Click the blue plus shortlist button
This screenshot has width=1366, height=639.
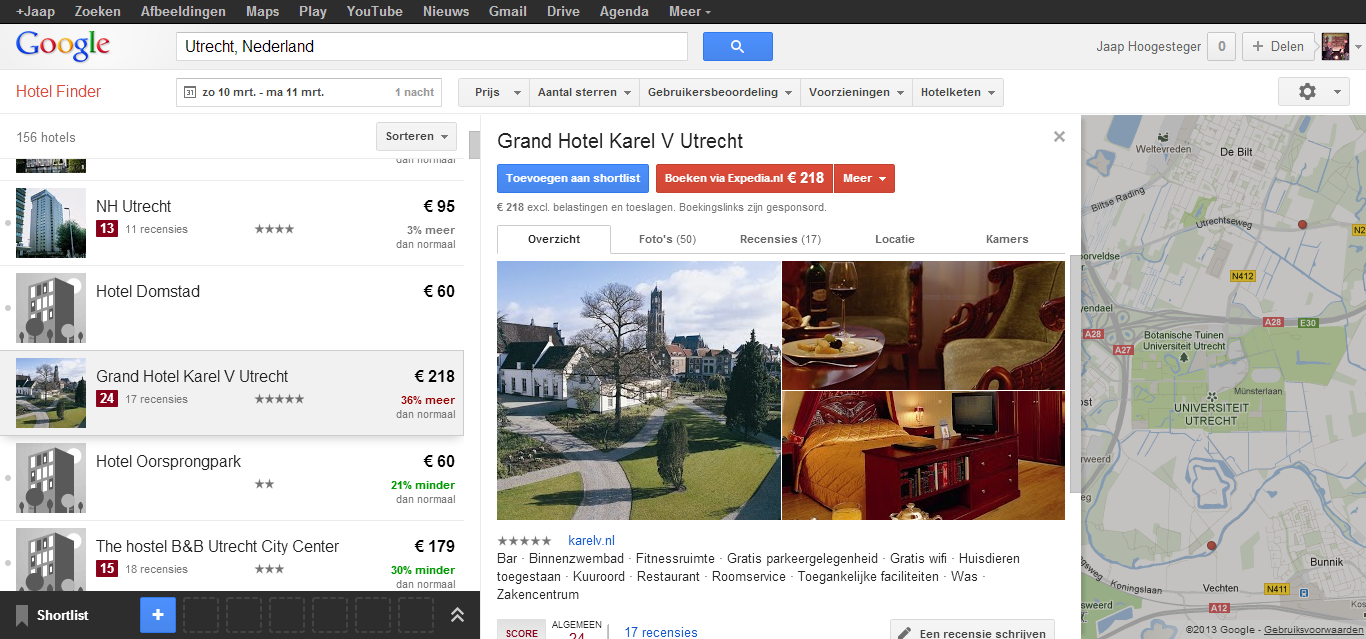(157, 615)
